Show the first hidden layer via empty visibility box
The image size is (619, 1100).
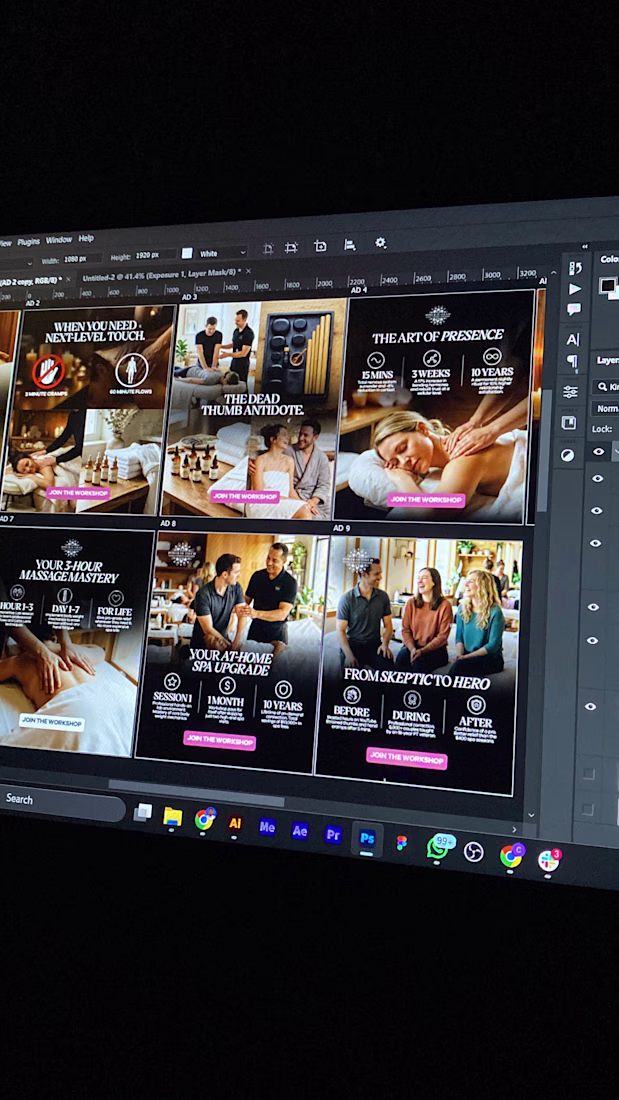click(589, 773)
